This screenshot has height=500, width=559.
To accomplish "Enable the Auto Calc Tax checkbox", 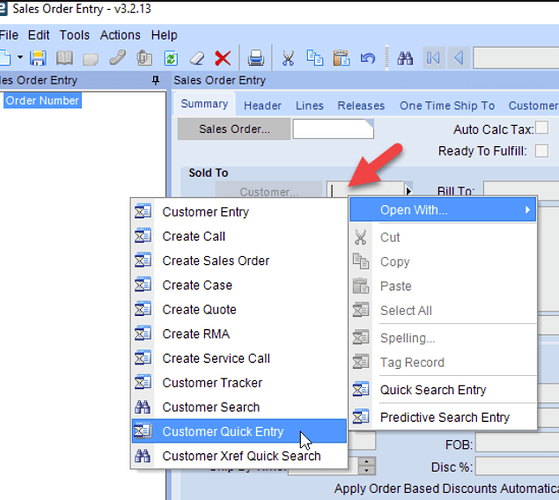I will [x=542, y=128].
